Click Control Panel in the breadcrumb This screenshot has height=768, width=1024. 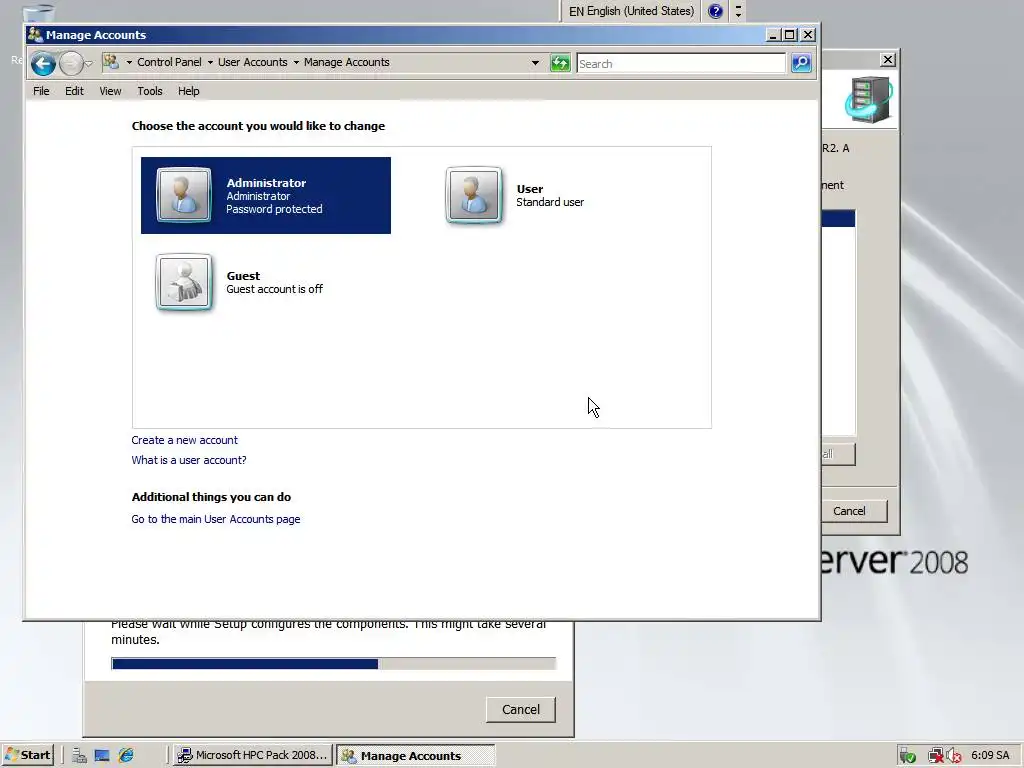tap(169, 62)
